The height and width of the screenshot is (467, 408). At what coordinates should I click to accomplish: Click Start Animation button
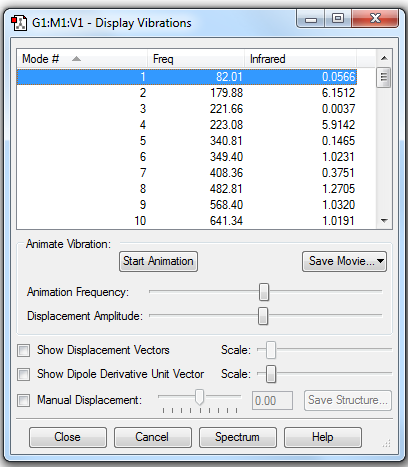click(158, 261)
